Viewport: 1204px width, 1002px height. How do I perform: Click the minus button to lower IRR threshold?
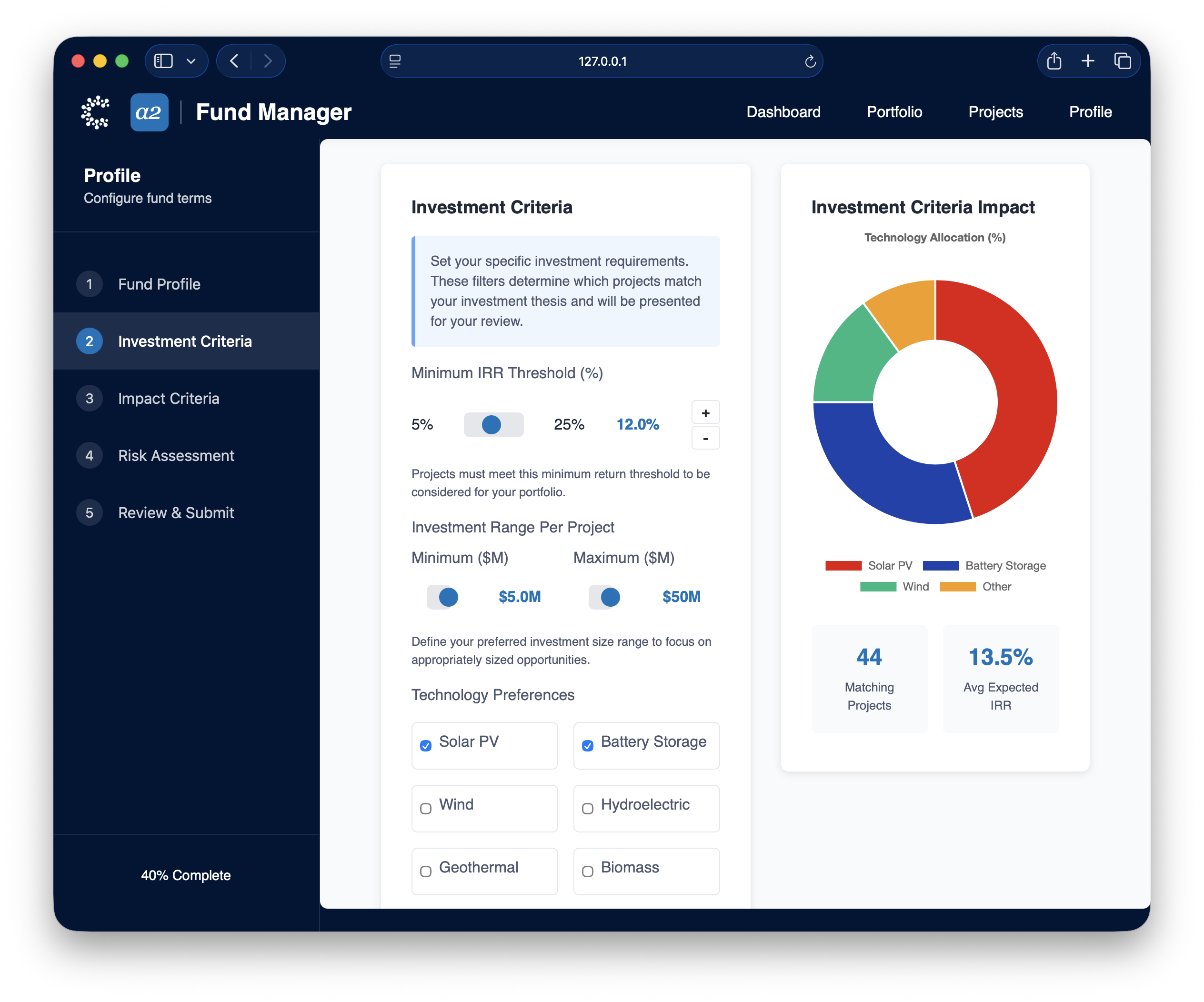coord(705,438)
